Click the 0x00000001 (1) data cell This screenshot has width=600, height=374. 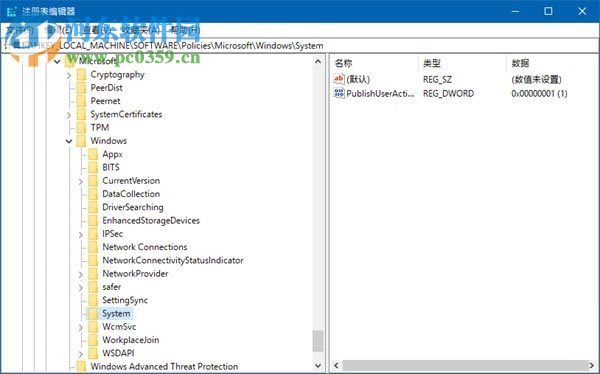pos(539,93)
